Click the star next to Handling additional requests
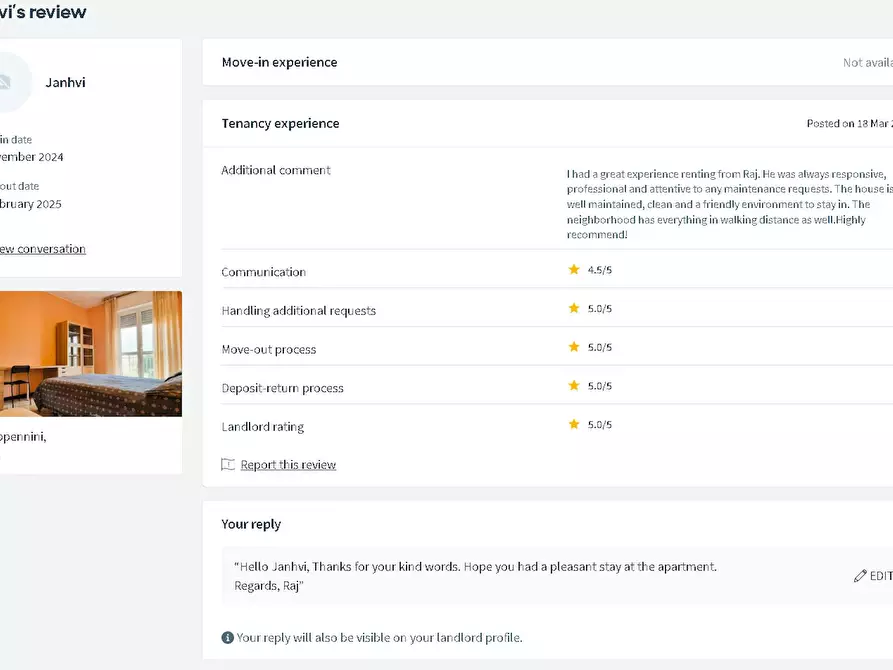This screenshot has height=670, width=893. pyautogui.click(x=574, y=309)
